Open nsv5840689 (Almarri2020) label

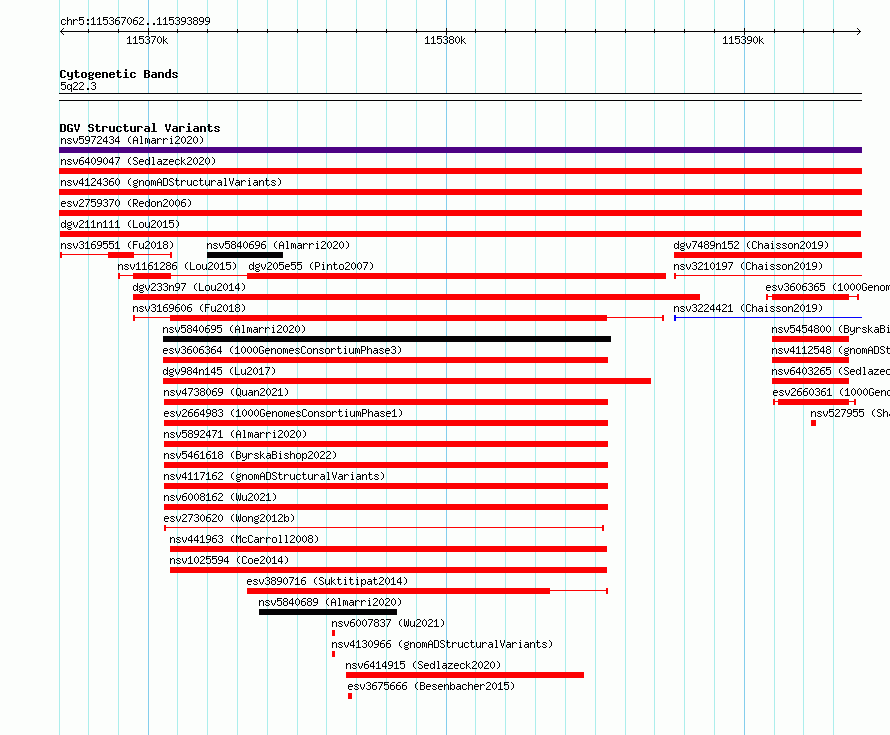click(x=330, y=602)
